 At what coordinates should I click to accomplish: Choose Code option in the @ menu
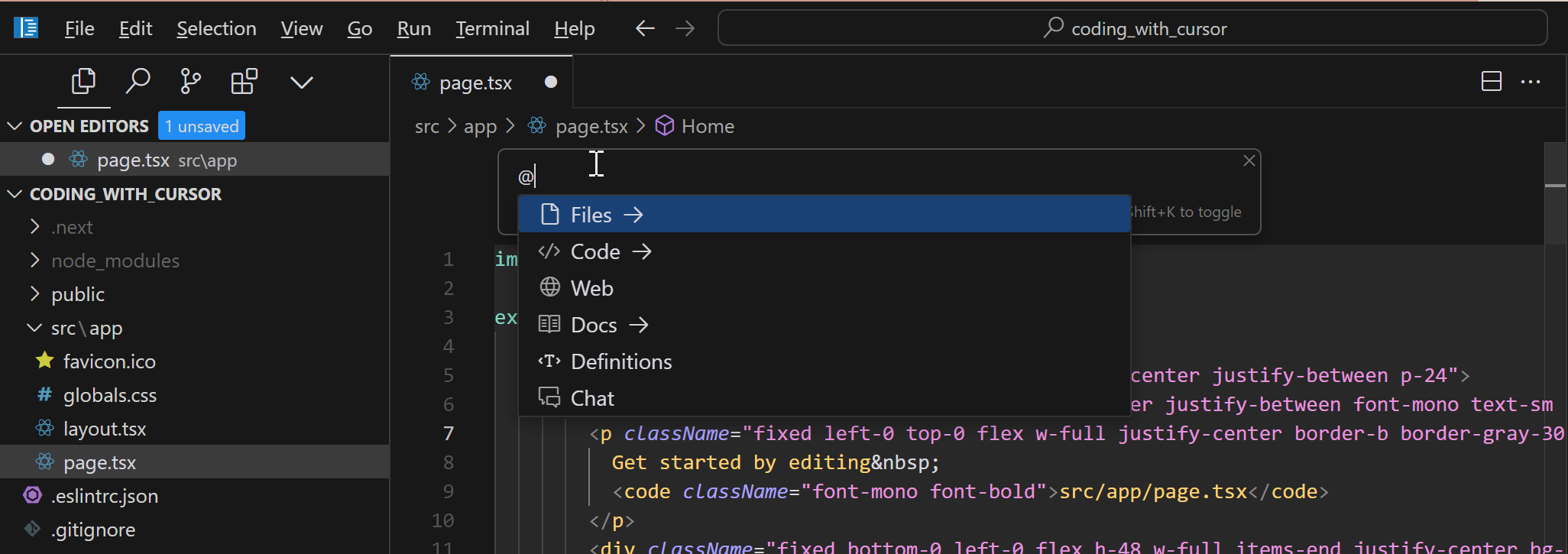point(824,251)
